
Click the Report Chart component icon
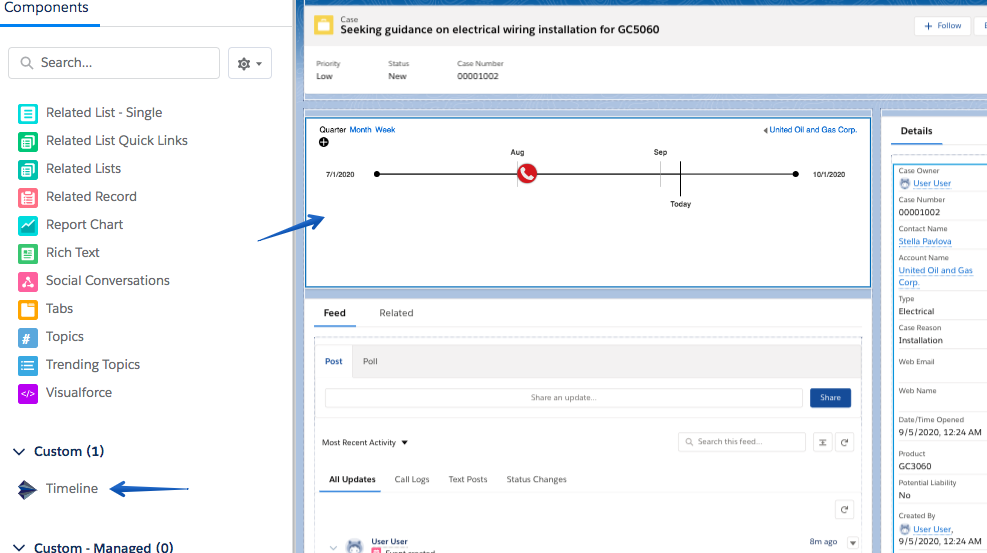(x=28, y=225)
